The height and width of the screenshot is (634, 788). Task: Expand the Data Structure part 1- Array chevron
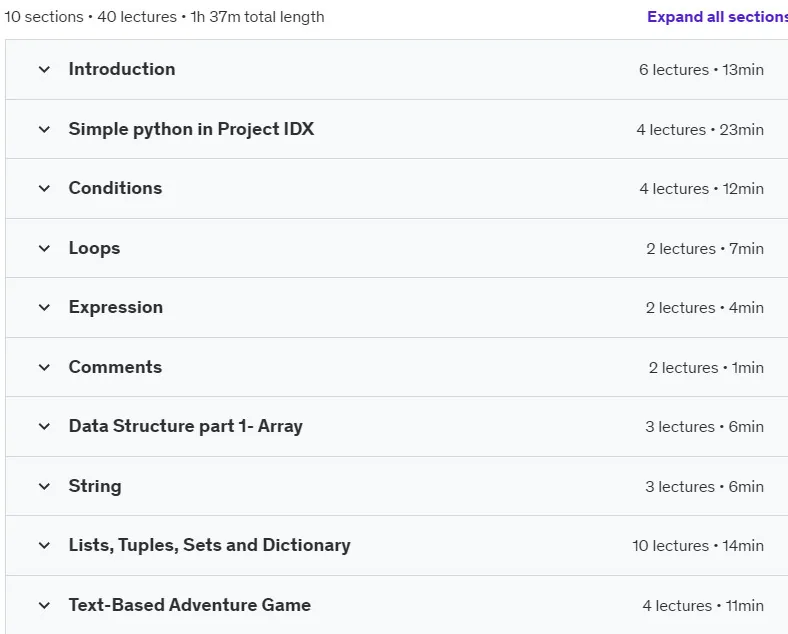coord(44,427)
